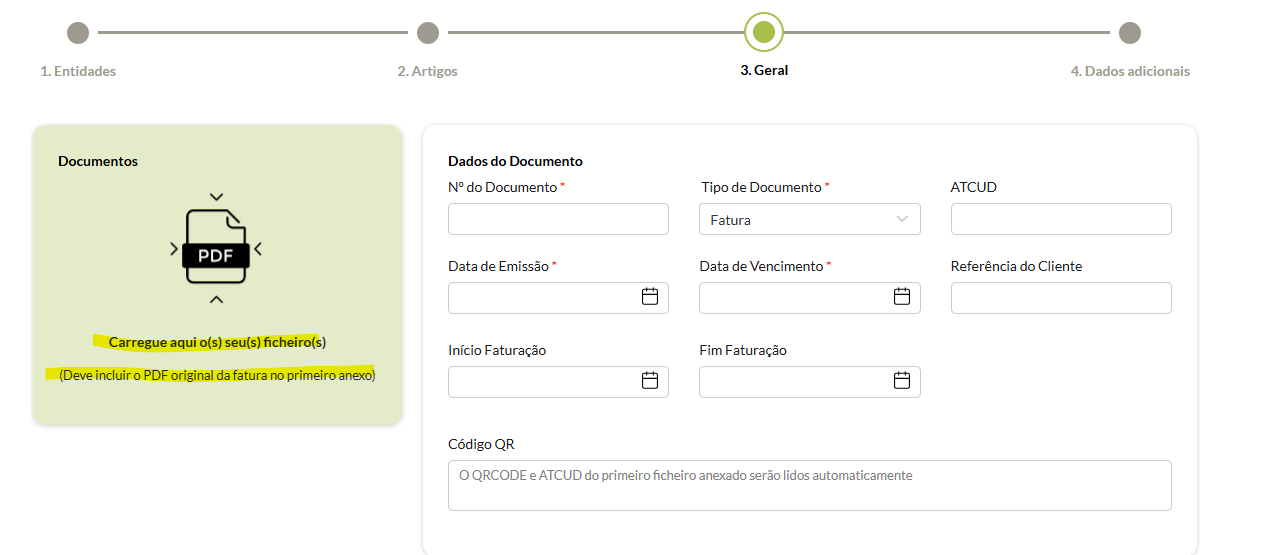Expand the Tipo de Documento dropdown
Image resolution: width=1285 pixels, height=555 pixels.
click(x=808, y=219)
